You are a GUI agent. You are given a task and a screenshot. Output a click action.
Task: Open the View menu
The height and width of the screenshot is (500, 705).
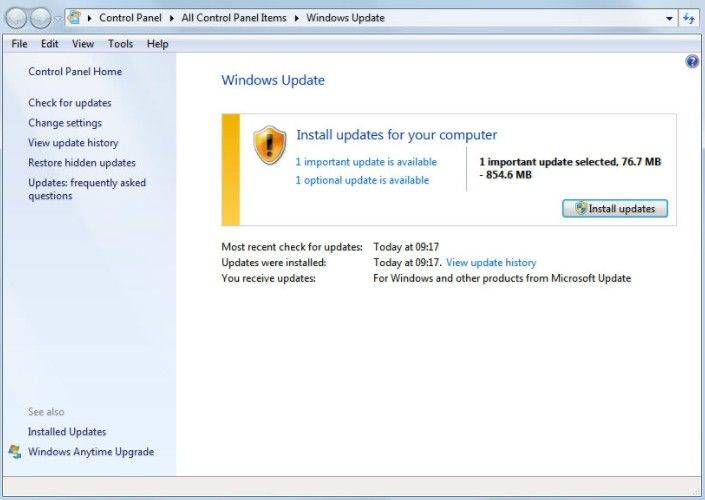pos(83,44)
